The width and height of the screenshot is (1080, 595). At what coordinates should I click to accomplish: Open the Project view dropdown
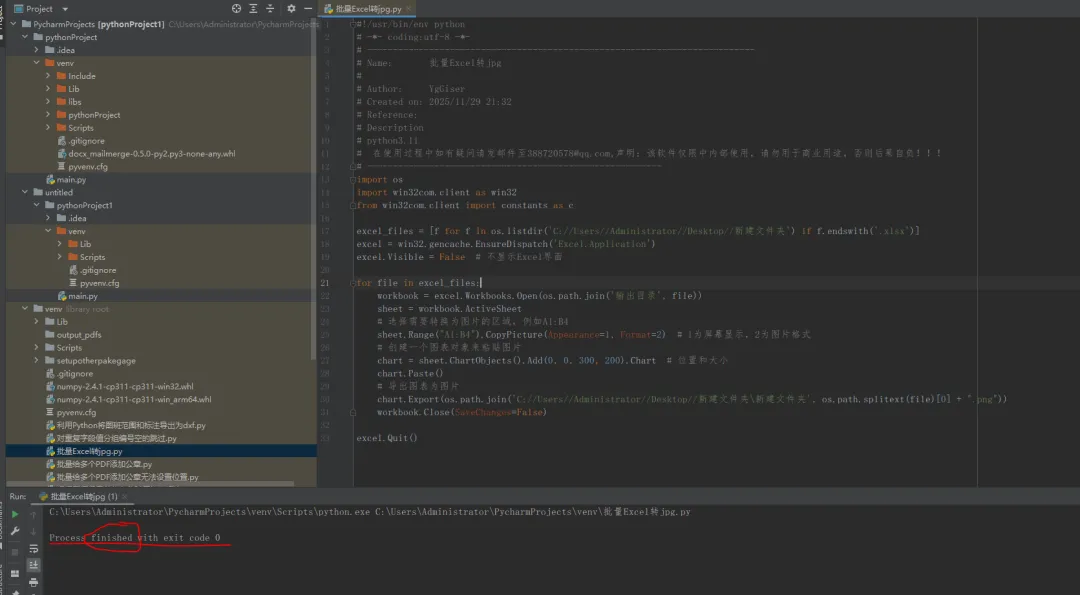click(x=64, y=8)
